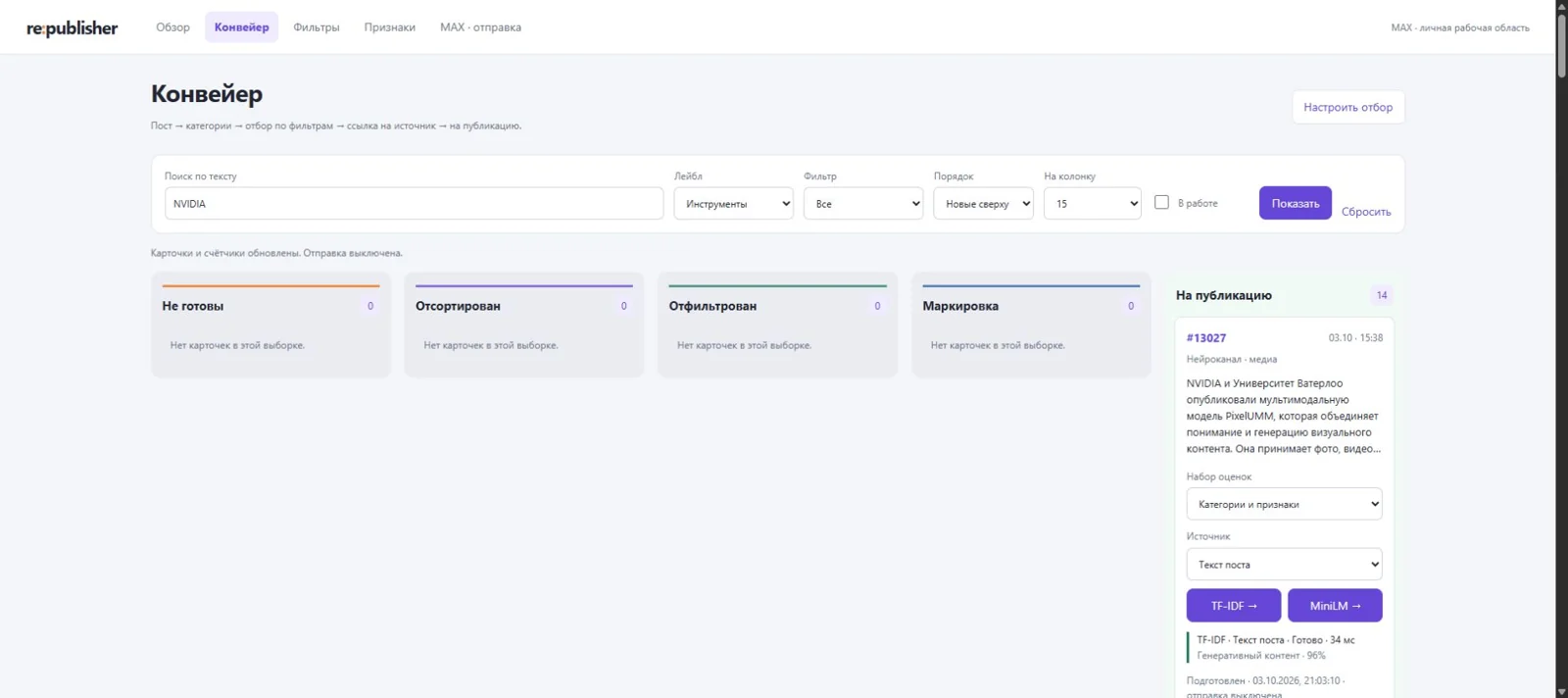Click the Отсортирован column header
The width and height of the screenshot is (1568, 698).
pos(458,306)
